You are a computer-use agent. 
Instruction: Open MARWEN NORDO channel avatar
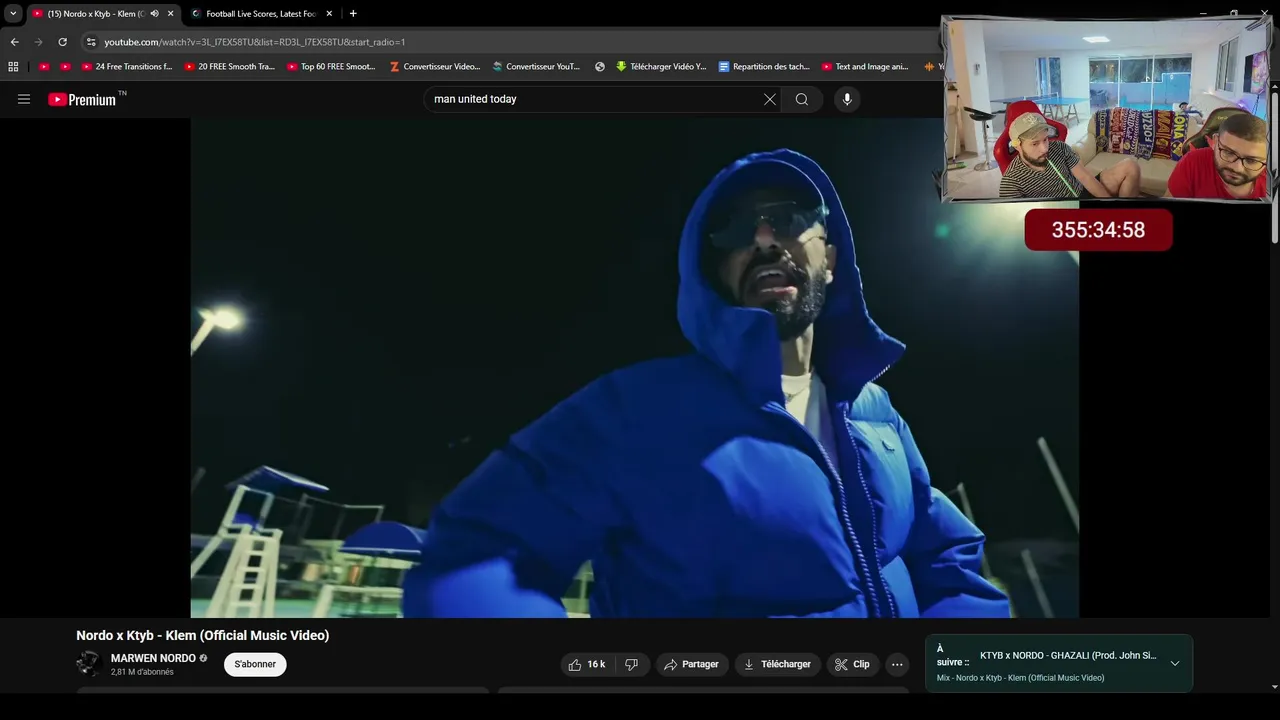(x=89, y=664)
